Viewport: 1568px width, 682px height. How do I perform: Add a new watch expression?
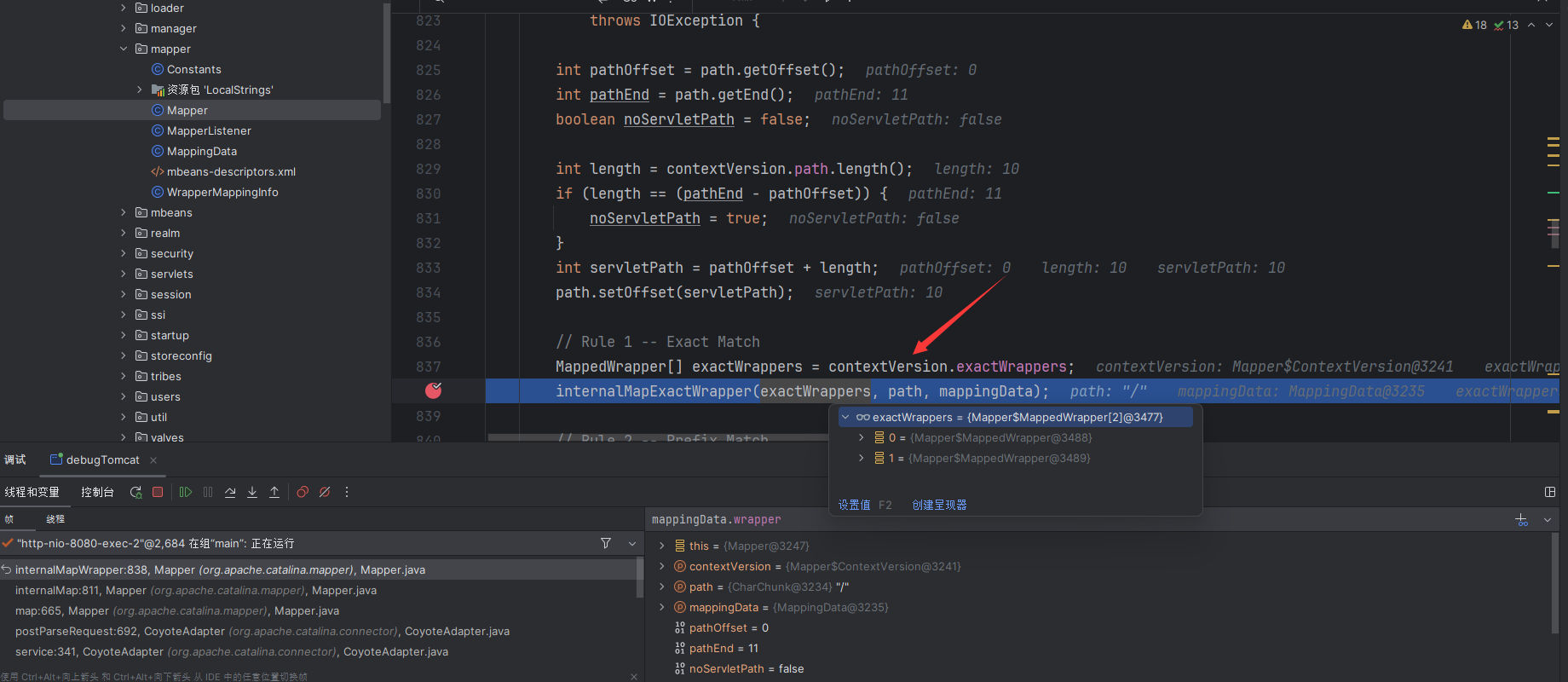click(x=1522, y=519)
